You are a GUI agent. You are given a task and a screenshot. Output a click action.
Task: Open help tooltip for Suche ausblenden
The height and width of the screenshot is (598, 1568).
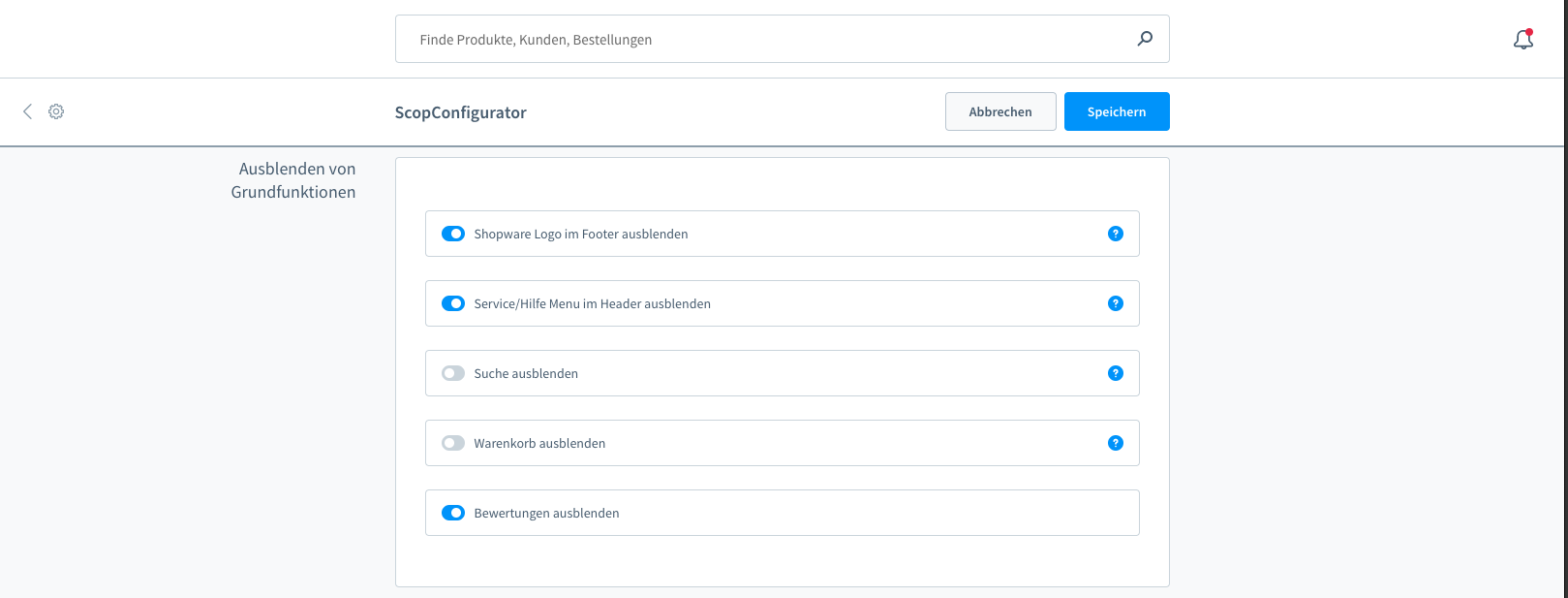point(1116,373)
